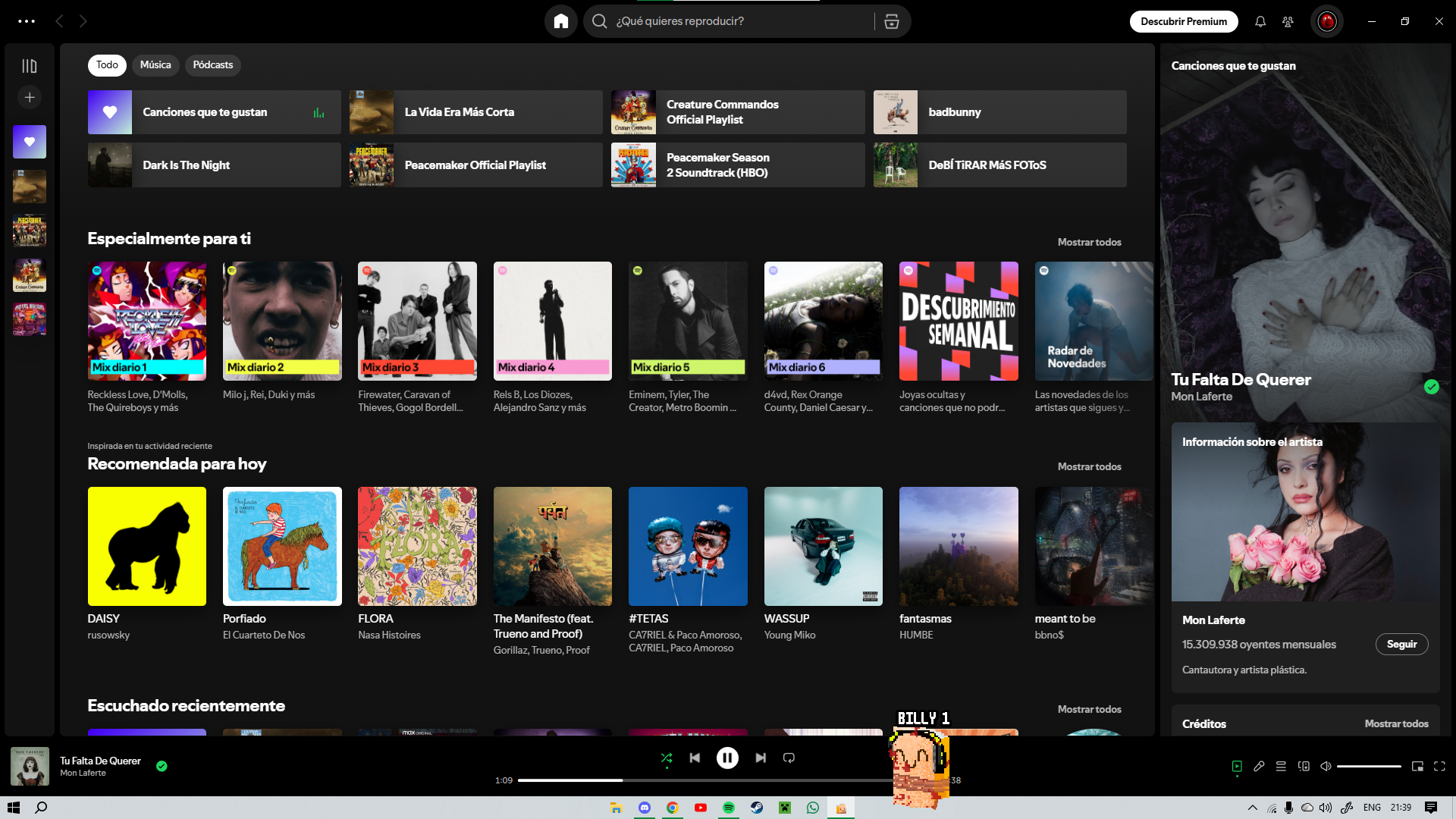
Task: Click Seguir to follow Mon Laferte
Action: click(x=1401, y=644)
